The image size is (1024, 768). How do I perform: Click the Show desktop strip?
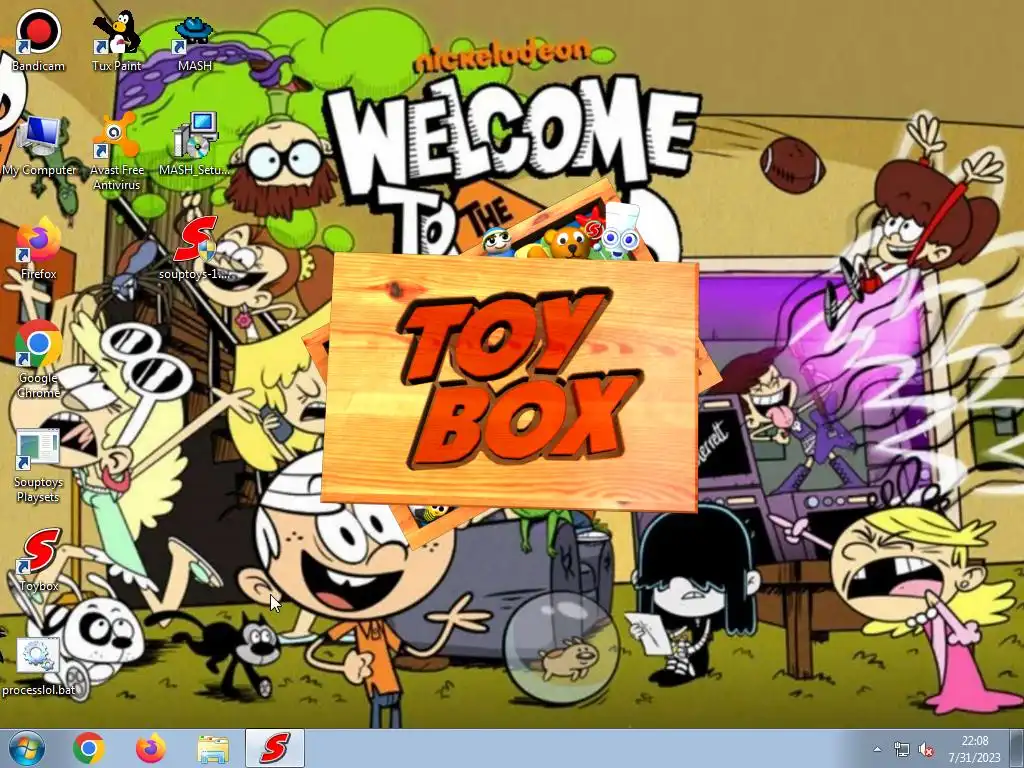(x=1018, y=748)
